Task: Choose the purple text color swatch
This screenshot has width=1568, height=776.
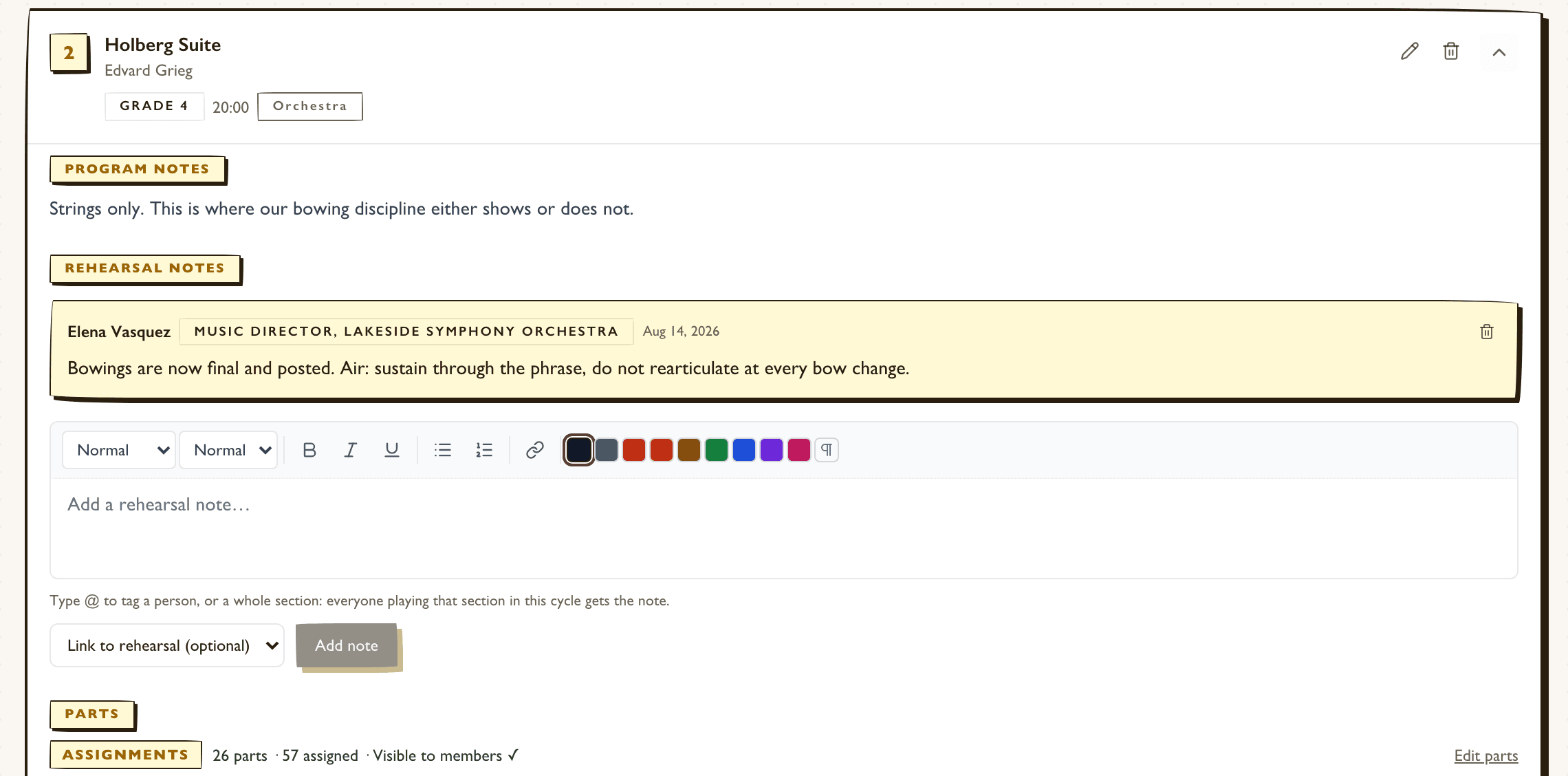Action: [772, 450]
